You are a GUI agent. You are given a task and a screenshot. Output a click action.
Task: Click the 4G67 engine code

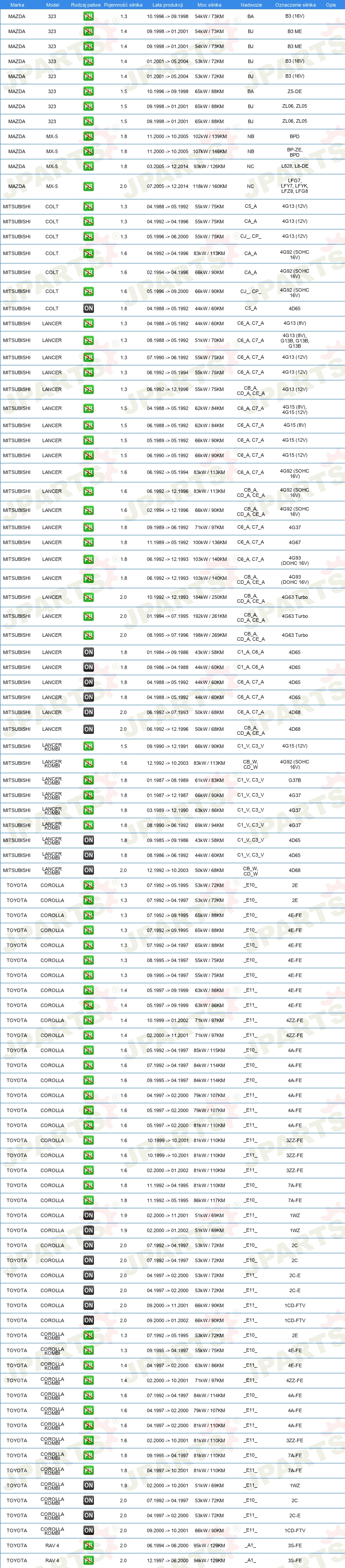click(x=295, y=542)
